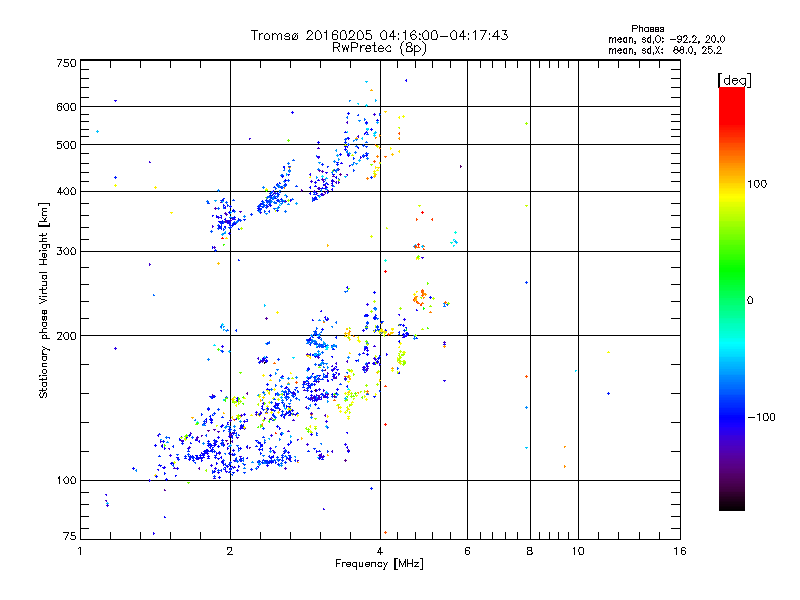Screen dimensions: 800x600
Task: Click the x-axis tick label '1'
Action: click(80, 551)
